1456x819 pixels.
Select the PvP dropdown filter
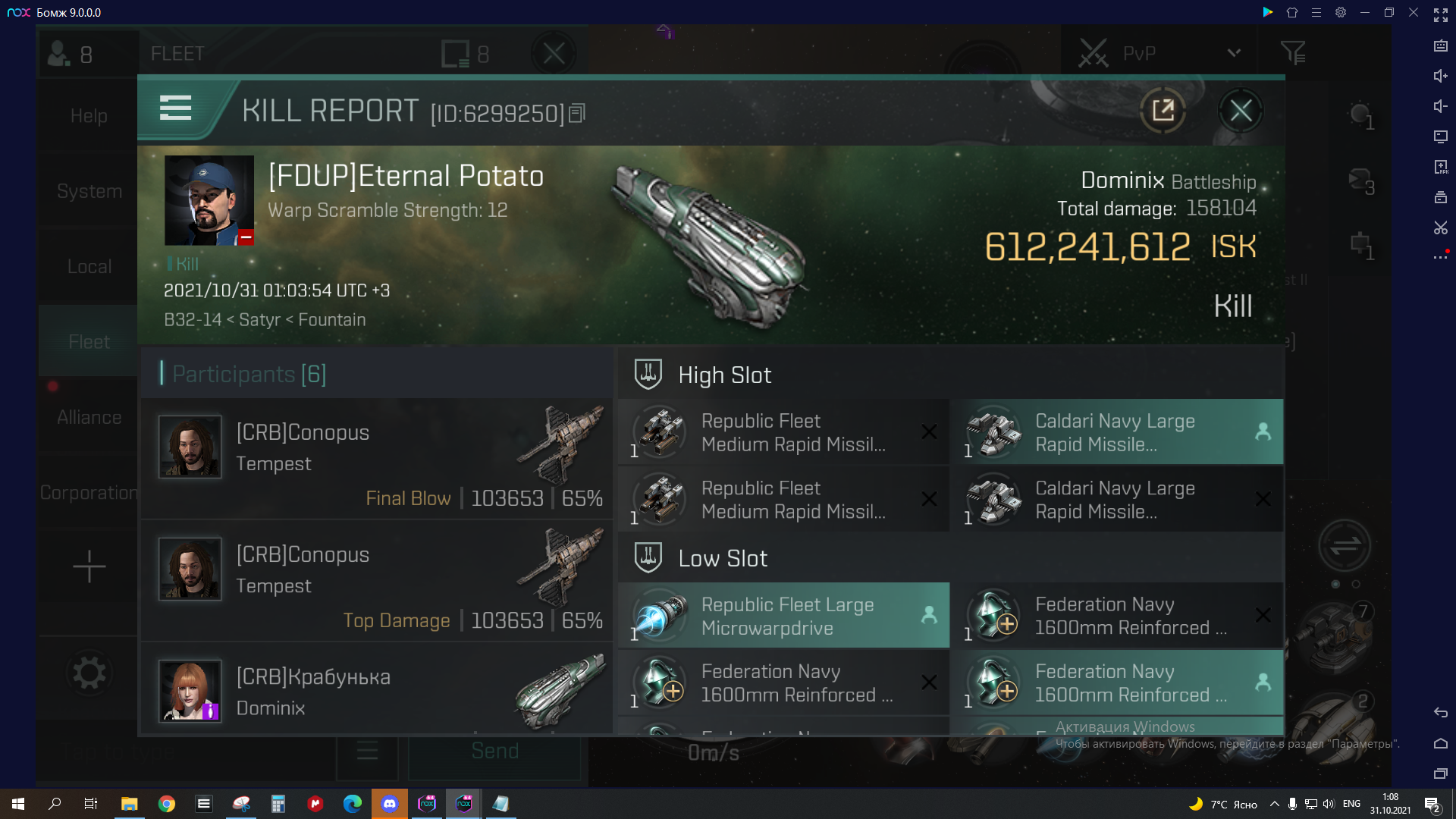pyautogui.click(x=1159, y=53)
